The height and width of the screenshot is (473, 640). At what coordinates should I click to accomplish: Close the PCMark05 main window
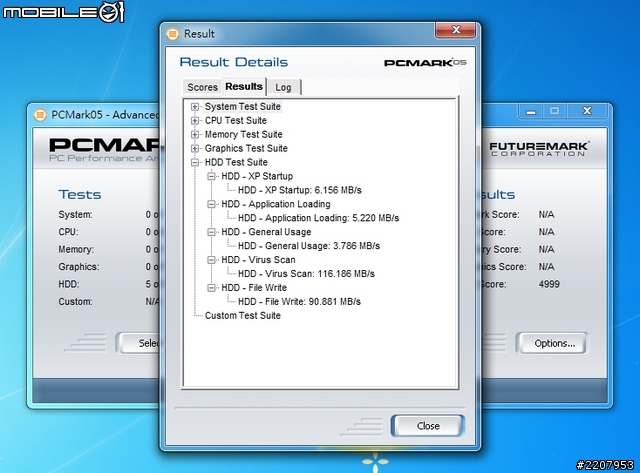(x=587, y=111)
